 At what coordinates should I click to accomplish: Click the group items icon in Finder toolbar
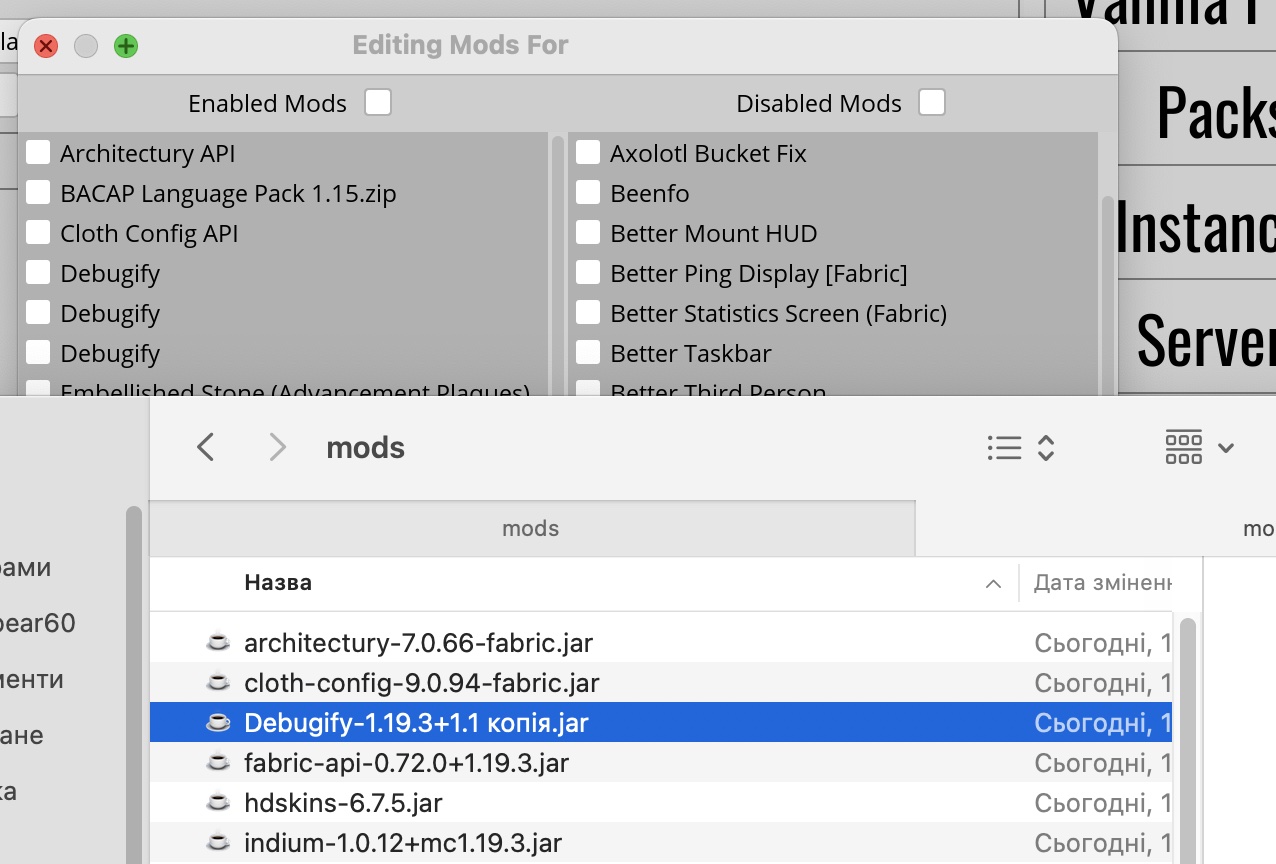pos(1184,447)
